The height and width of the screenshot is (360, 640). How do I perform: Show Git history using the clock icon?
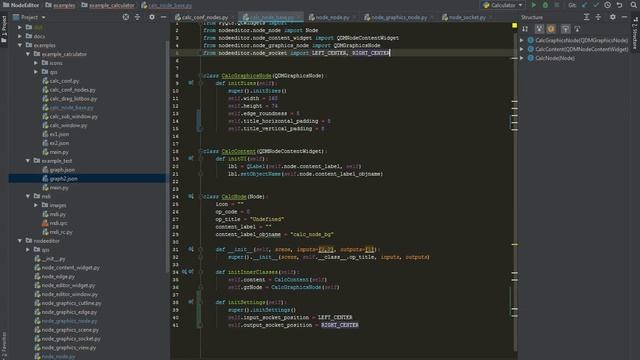tap(608, 5)
